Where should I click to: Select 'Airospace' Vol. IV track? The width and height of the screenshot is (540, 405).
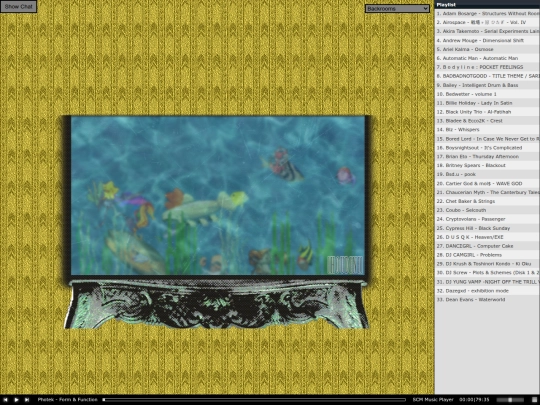(487, 22)
